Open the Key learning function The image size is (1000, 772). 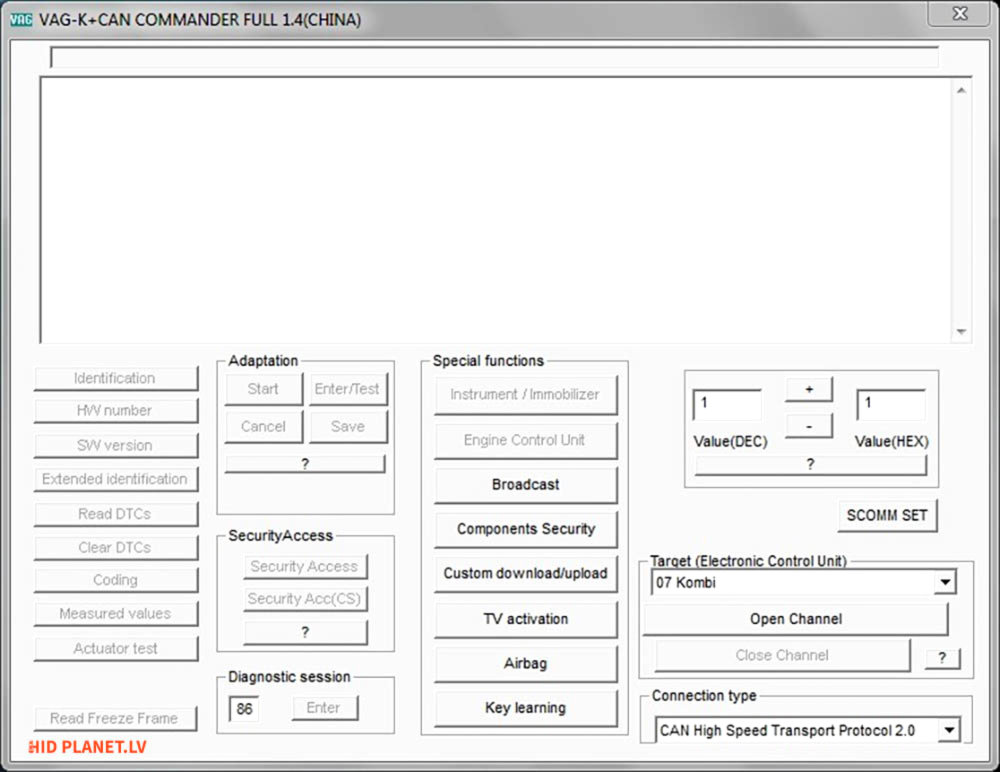point(525,708)
